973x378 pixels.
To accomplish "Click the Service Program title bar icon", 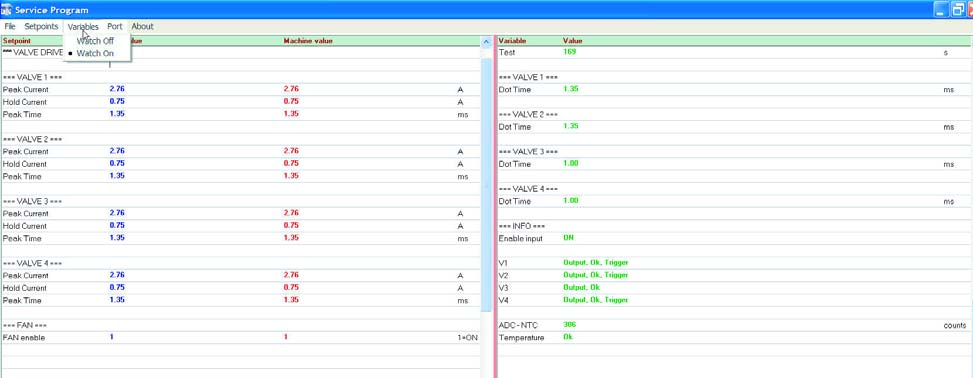I will click(x=7, y=10).
